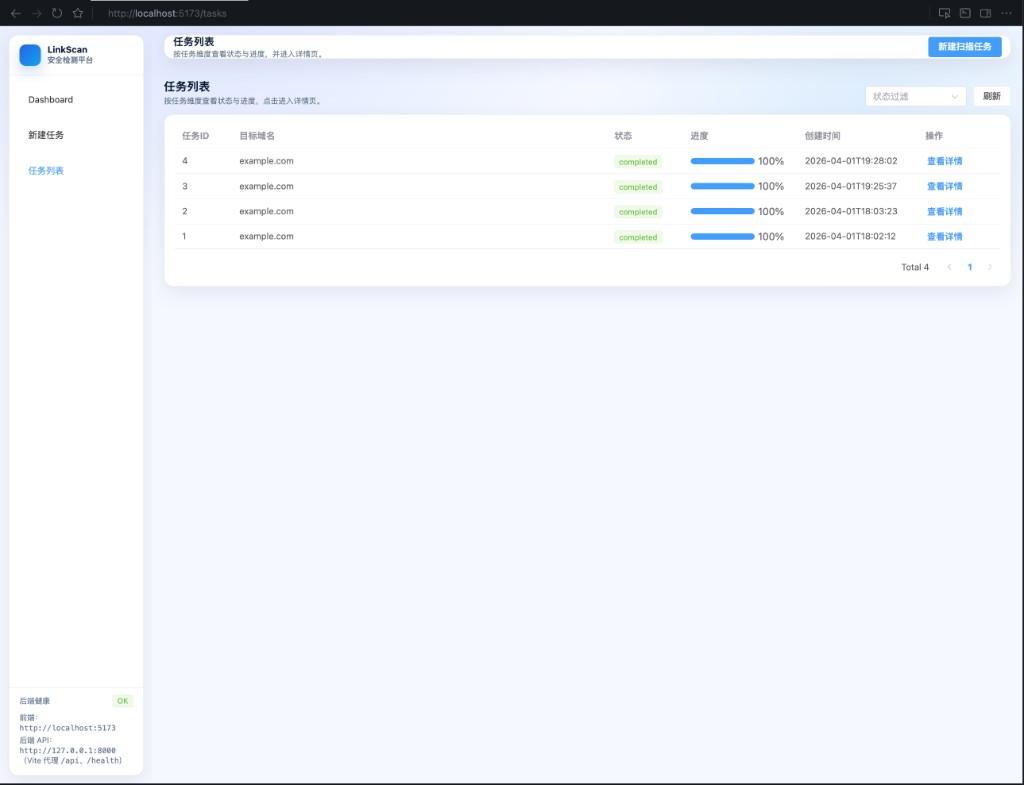Click the 任务ID column header

coord(195,136)
